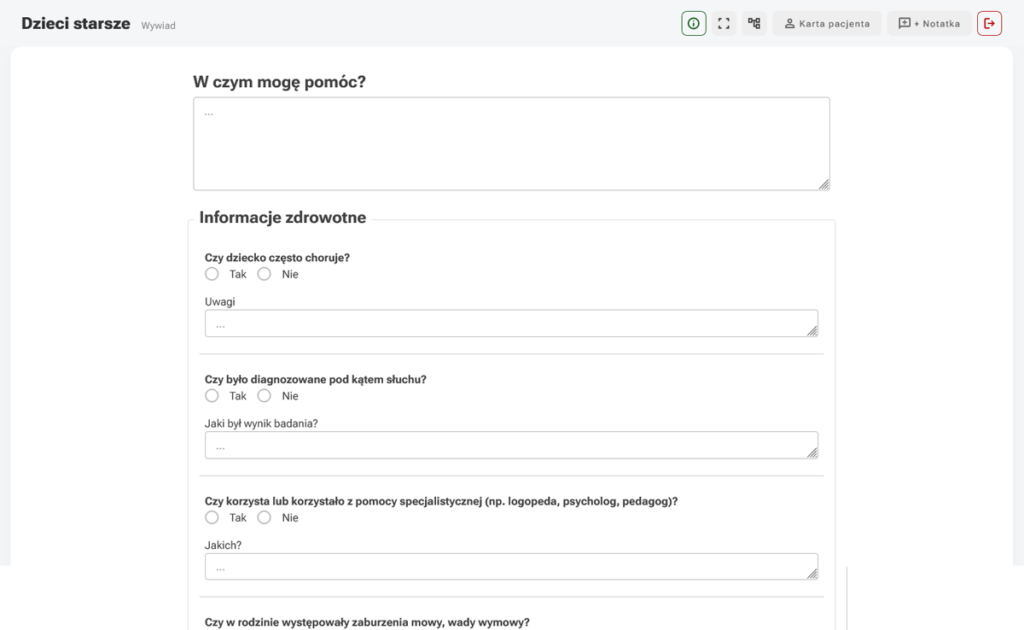Click resize handle of Jakich? field
The height and width of the screenshot is (630, 1024).
click(812, 574)
